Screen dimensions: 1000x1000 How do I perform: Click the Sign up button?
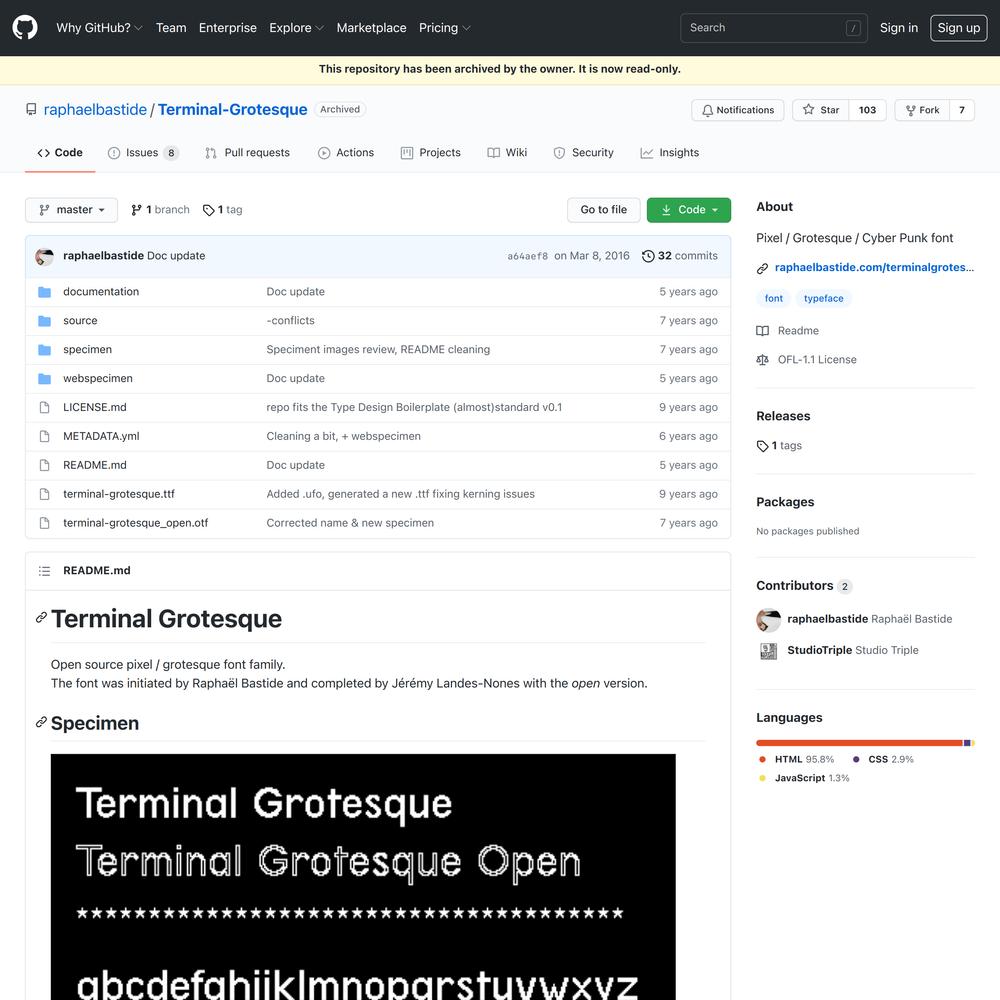(959, 28)
